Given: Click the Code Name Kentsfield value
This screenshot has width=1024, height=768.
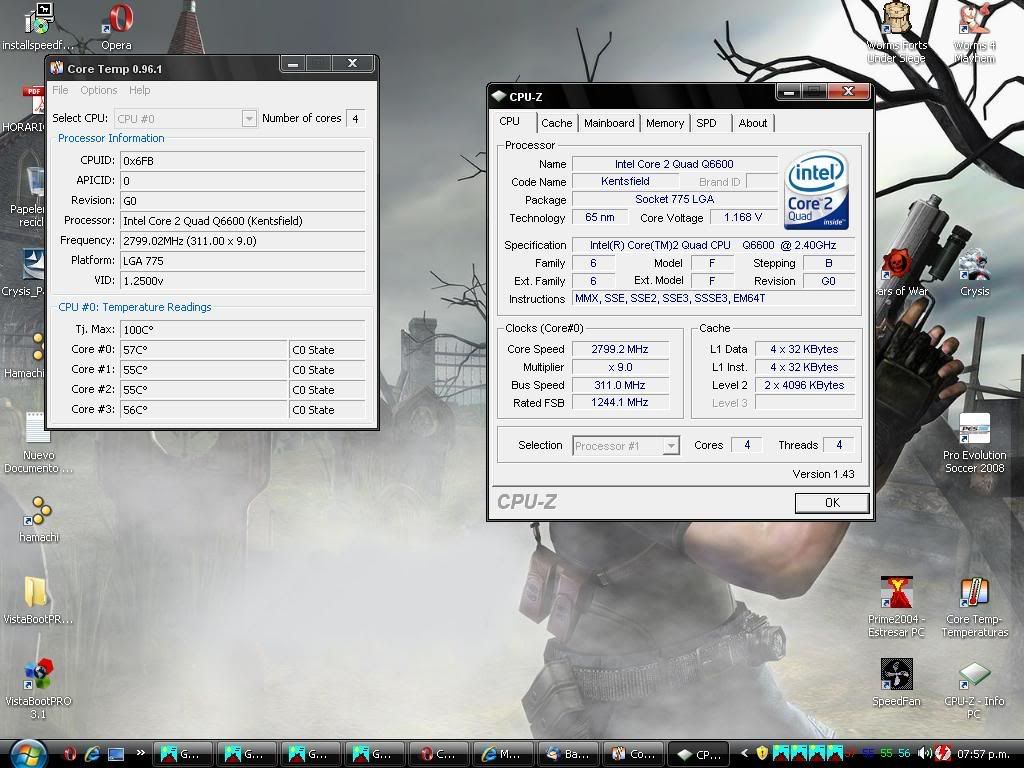Looking at the screenshot, I should click(x=625, y=182).
